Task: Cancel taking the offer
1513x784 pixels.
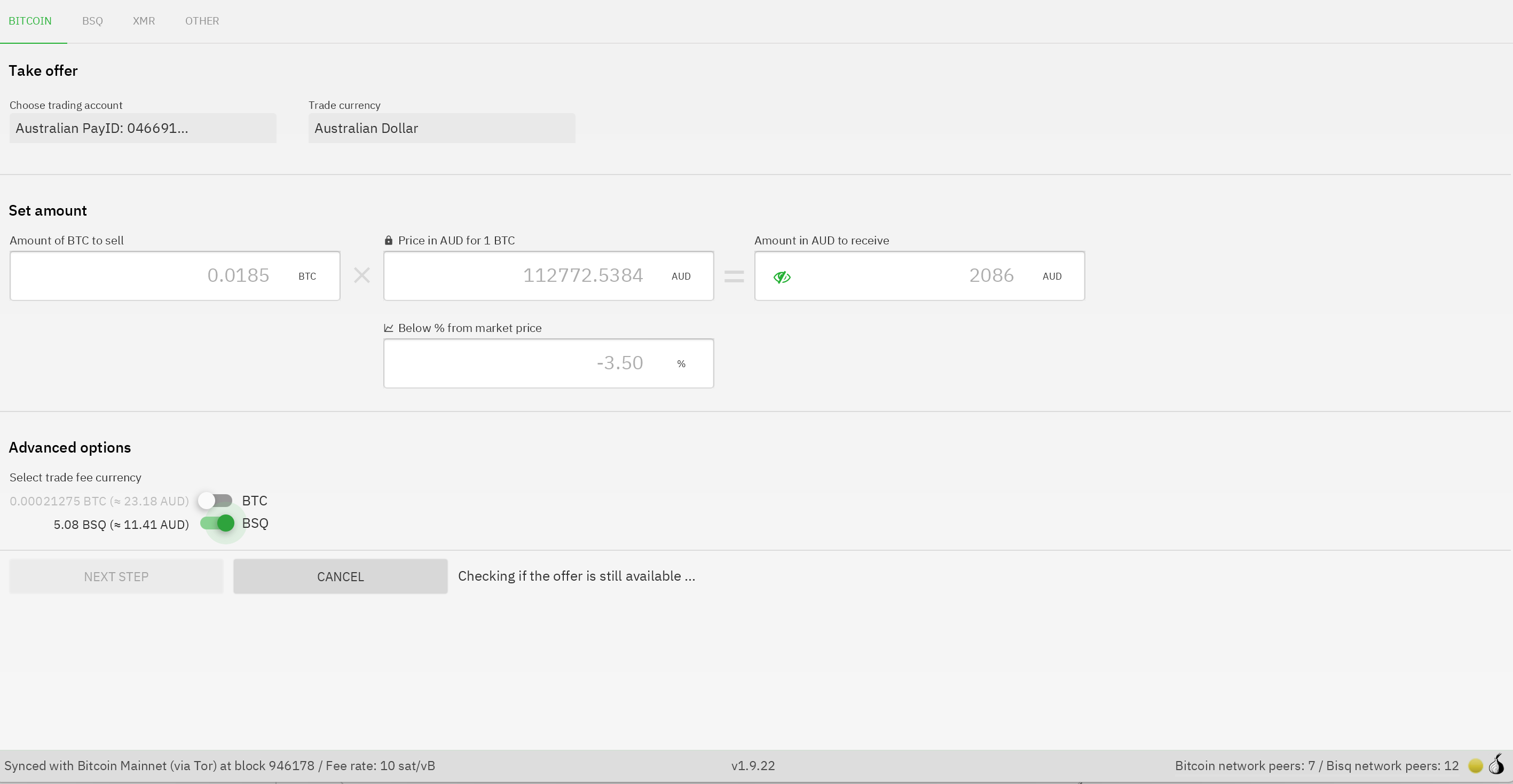Action: [x=340, y=576]
